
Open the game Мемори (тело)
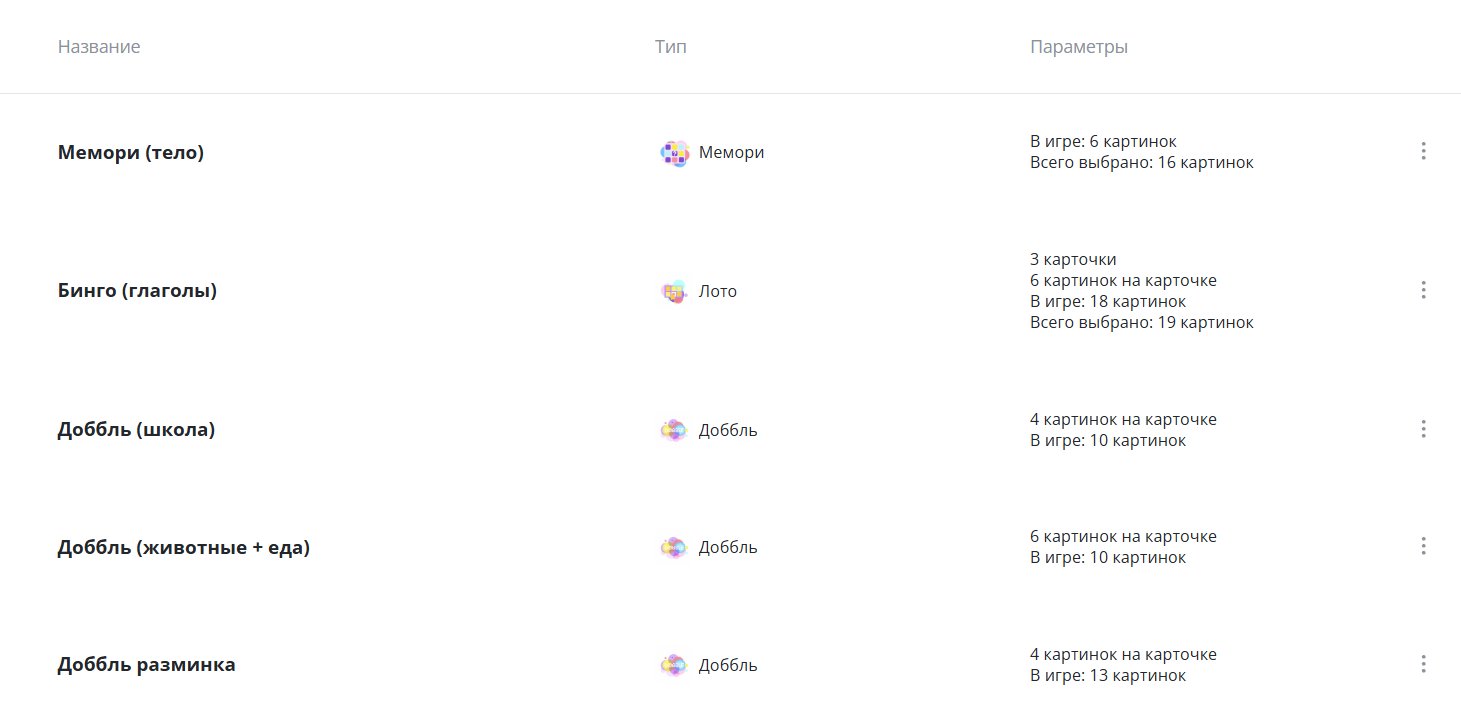pos(131,153)
